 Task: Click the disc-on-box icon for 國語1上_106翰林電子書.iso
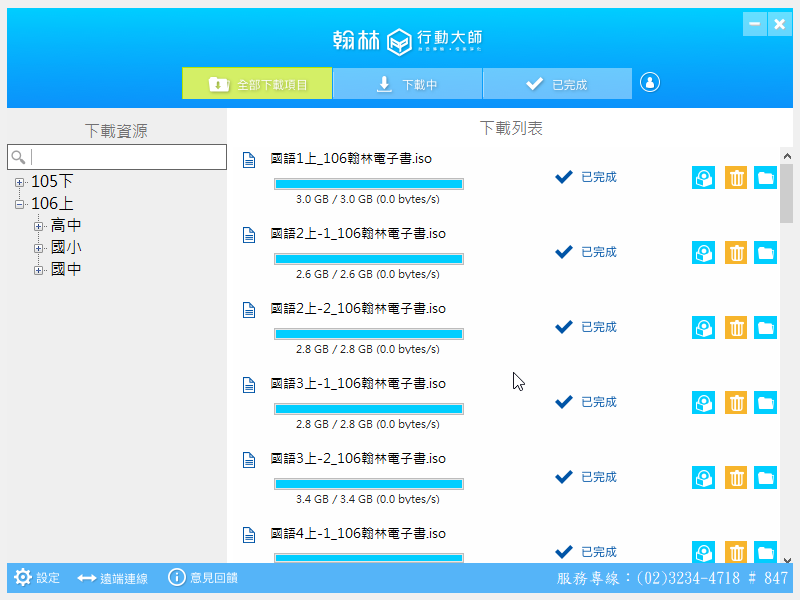pyautogui.click(x=704, y=178)
